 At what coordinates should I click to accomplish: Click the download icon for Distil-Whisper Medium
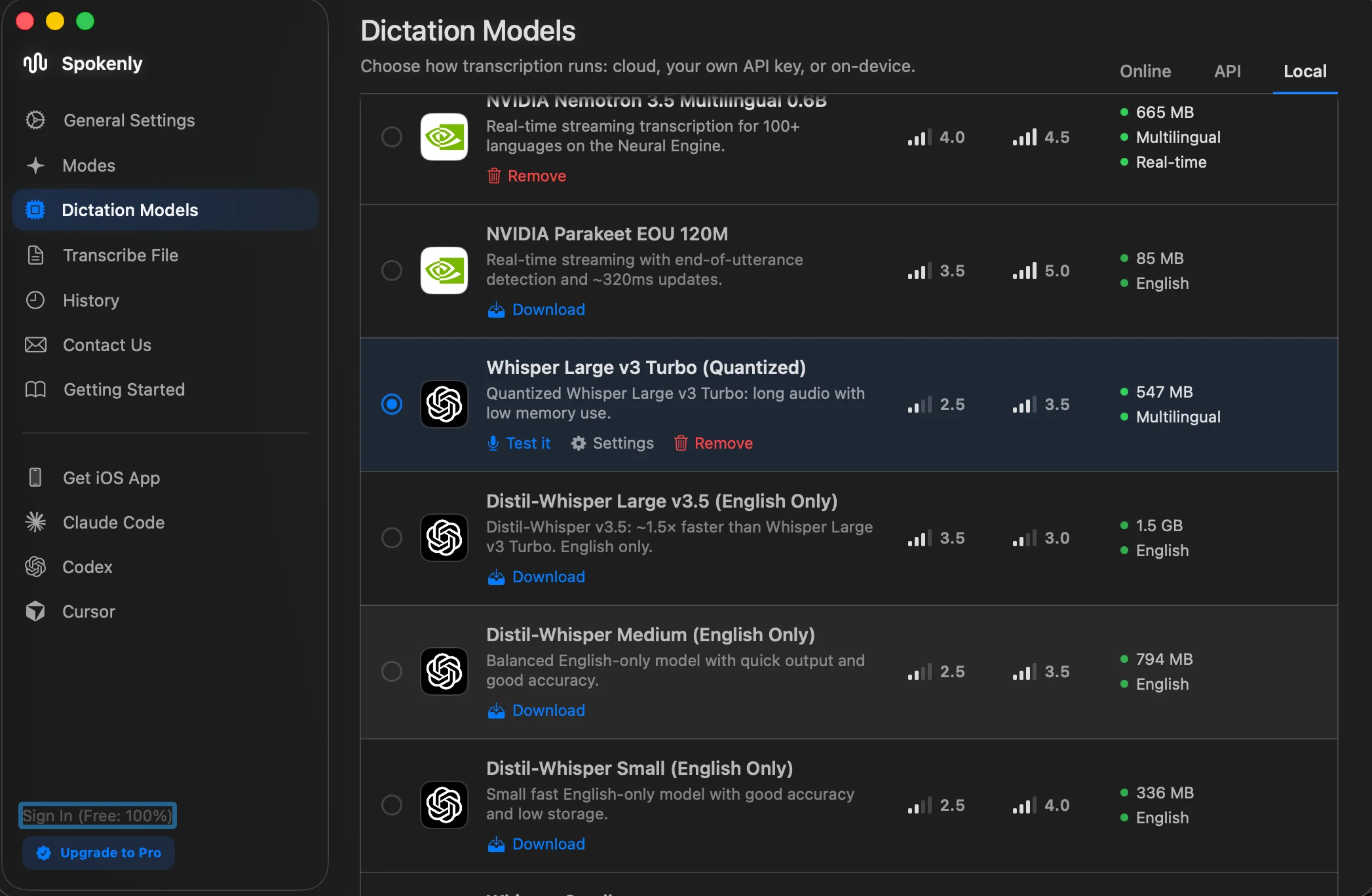[x=496, y=711]
